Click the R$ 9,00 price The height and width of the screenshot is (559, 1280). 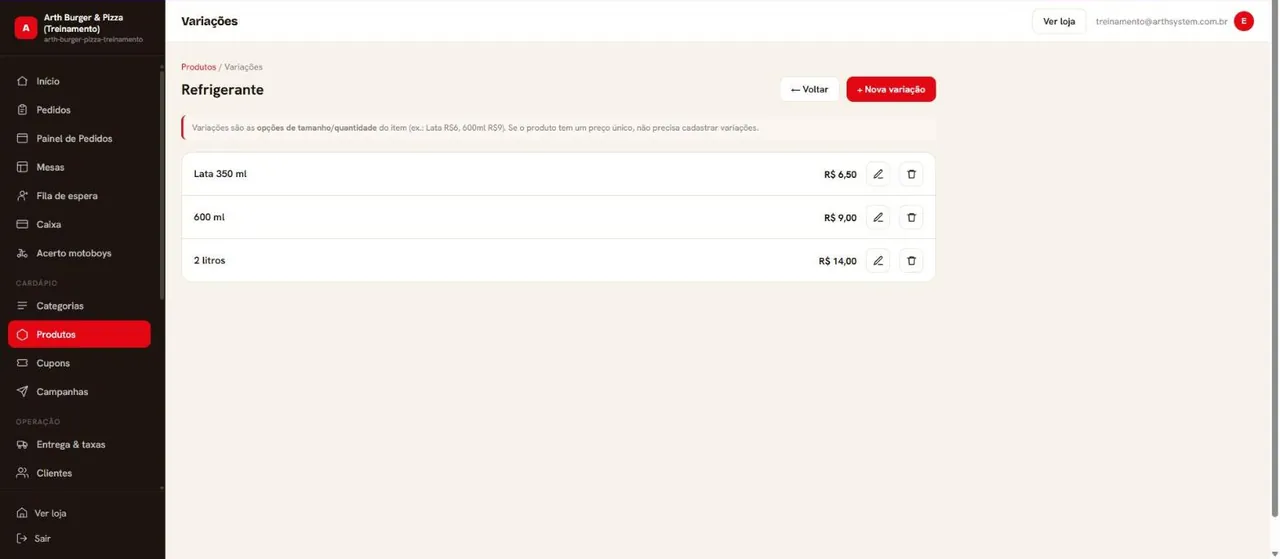[840, 217]
